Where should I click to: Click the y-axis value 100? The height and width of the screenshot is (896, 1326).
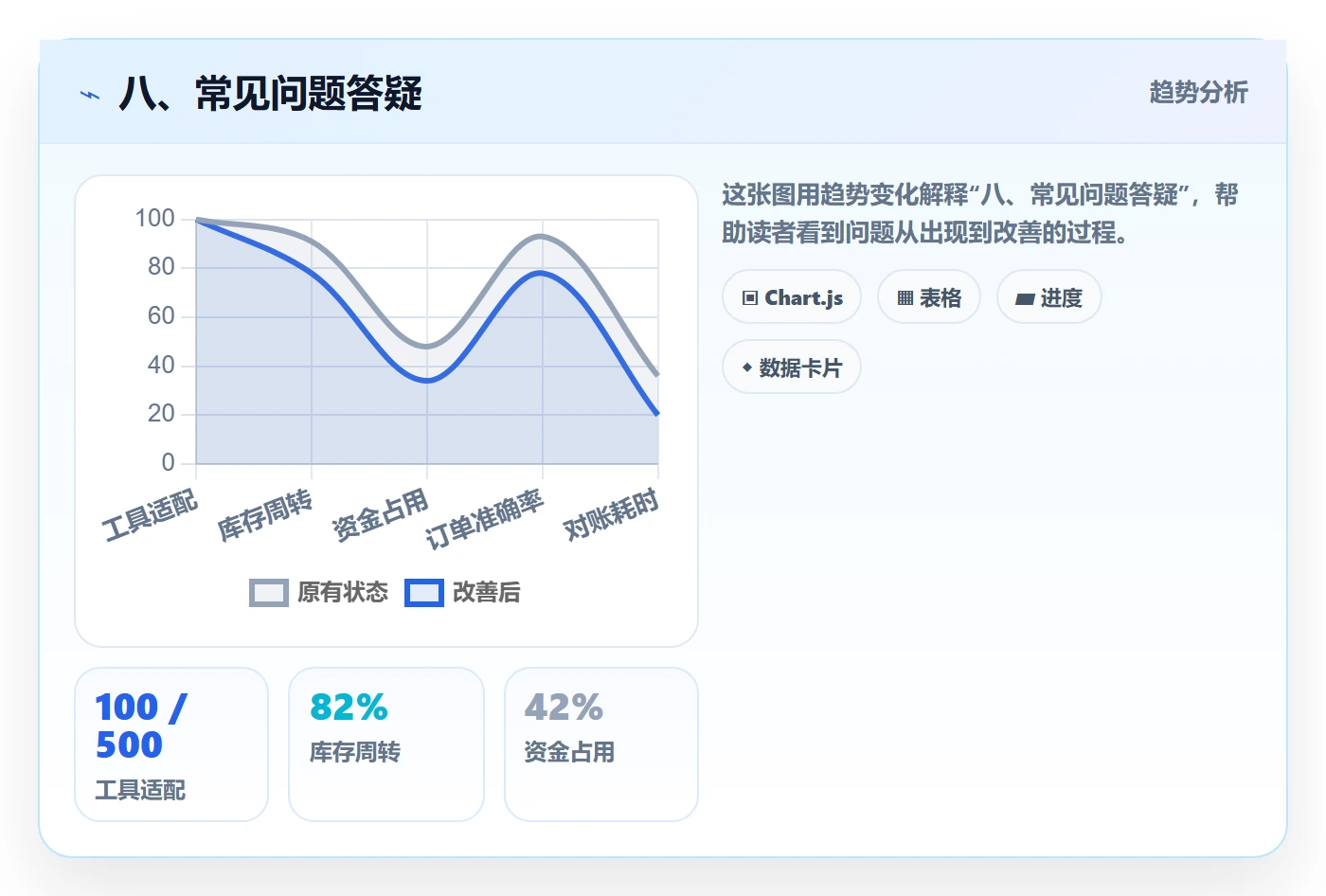[x=154, y=219]
